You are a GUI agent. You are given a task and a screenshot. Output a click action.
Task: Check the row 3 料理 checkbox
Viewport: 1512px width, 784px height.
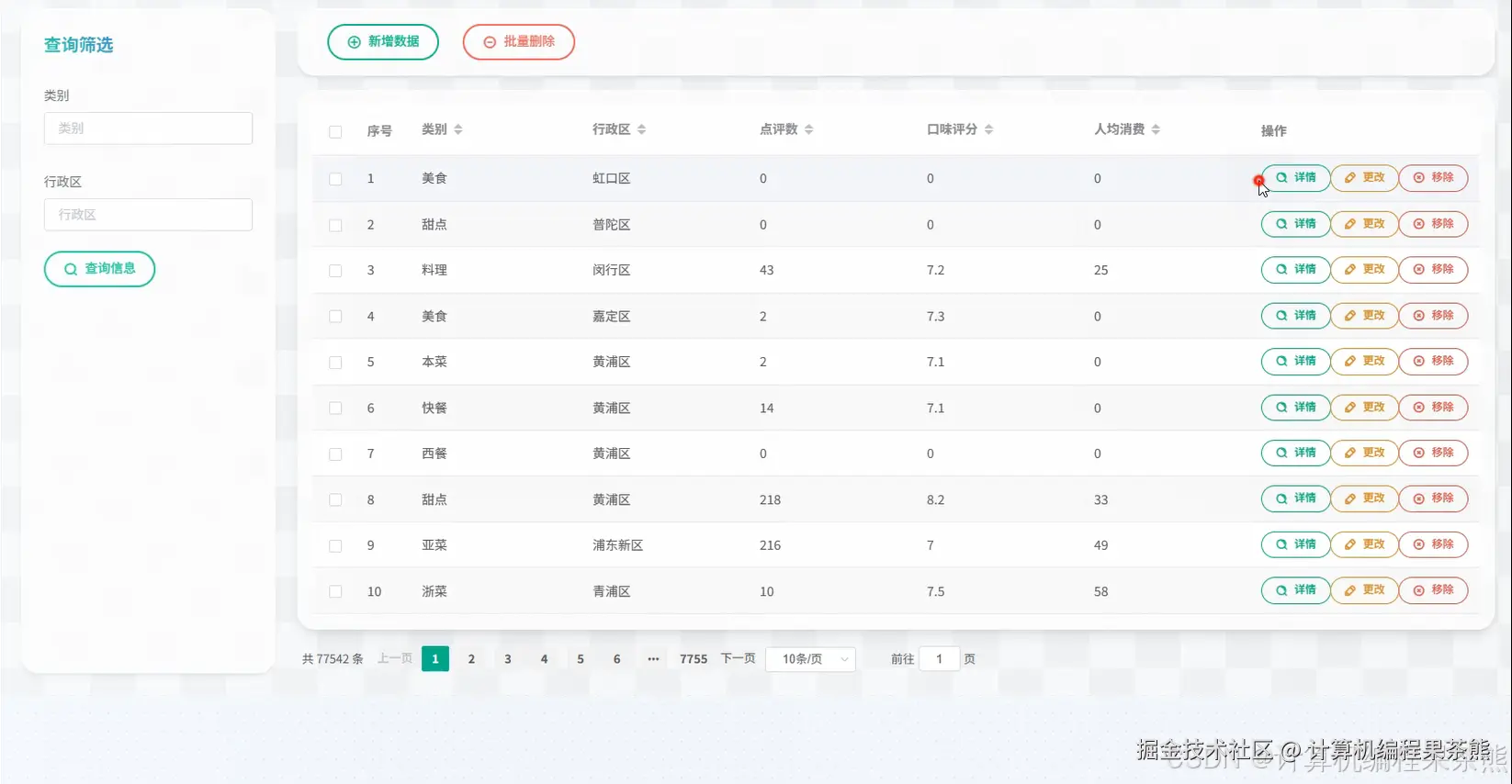click(335, 271)
